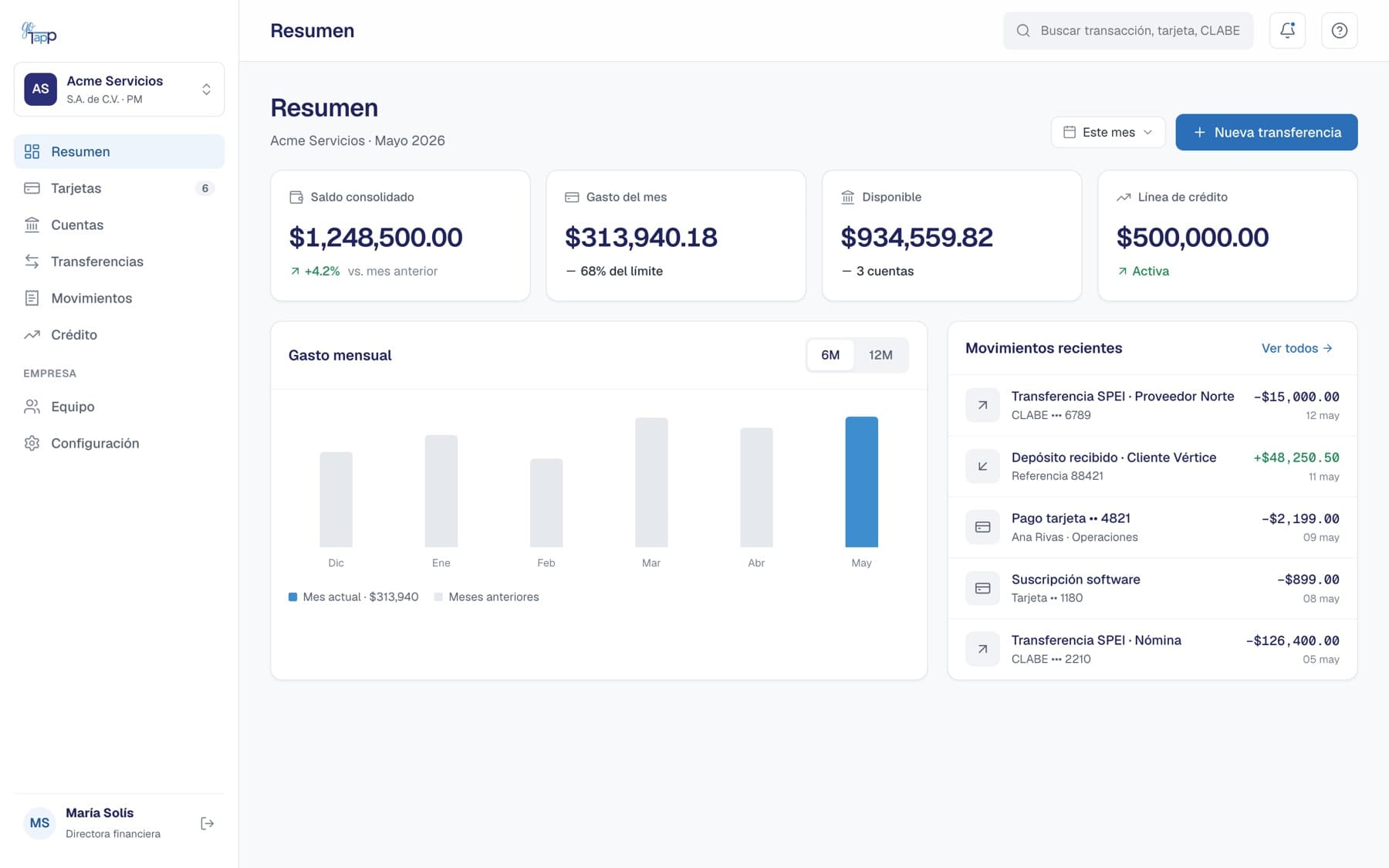Click the Crédito trend icon in sidebar

pyautogui.click(x=32, y=335)
